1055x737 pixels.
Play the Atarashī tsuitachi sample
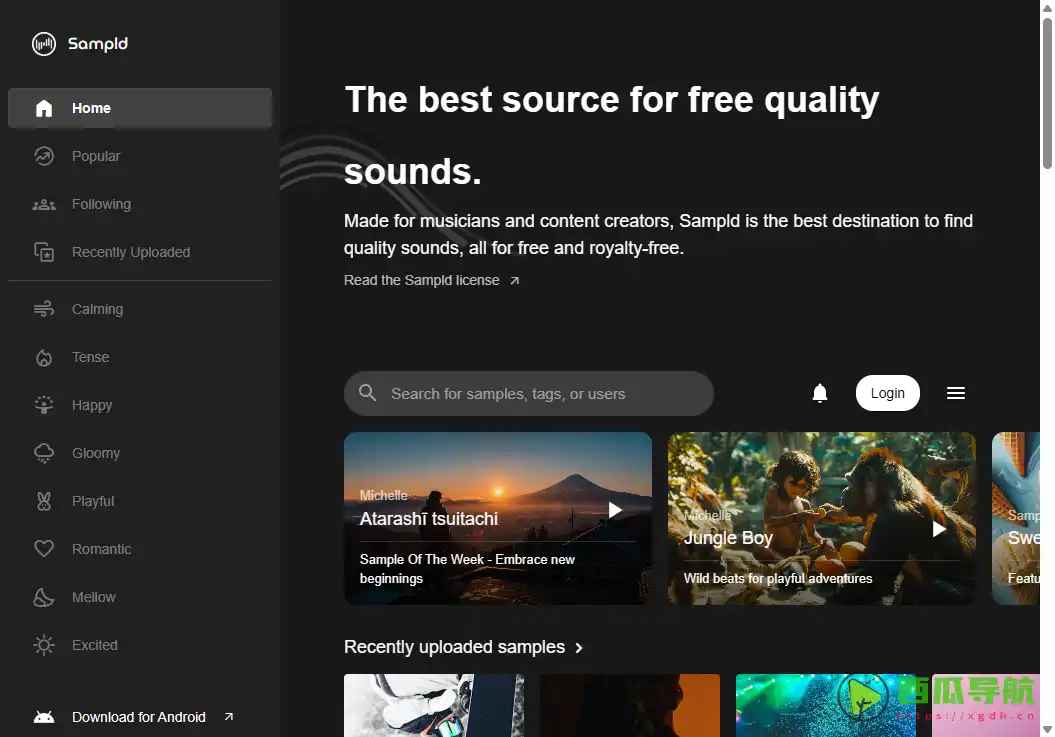[x=615, y=510]
